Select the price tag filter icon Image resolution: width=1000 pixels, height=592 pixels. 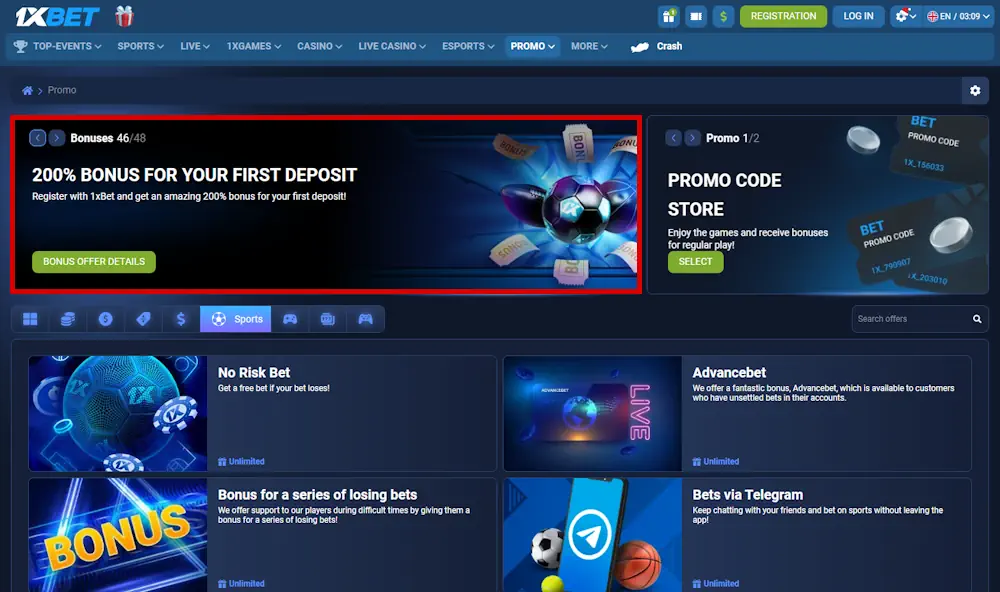tap(143, 318)
